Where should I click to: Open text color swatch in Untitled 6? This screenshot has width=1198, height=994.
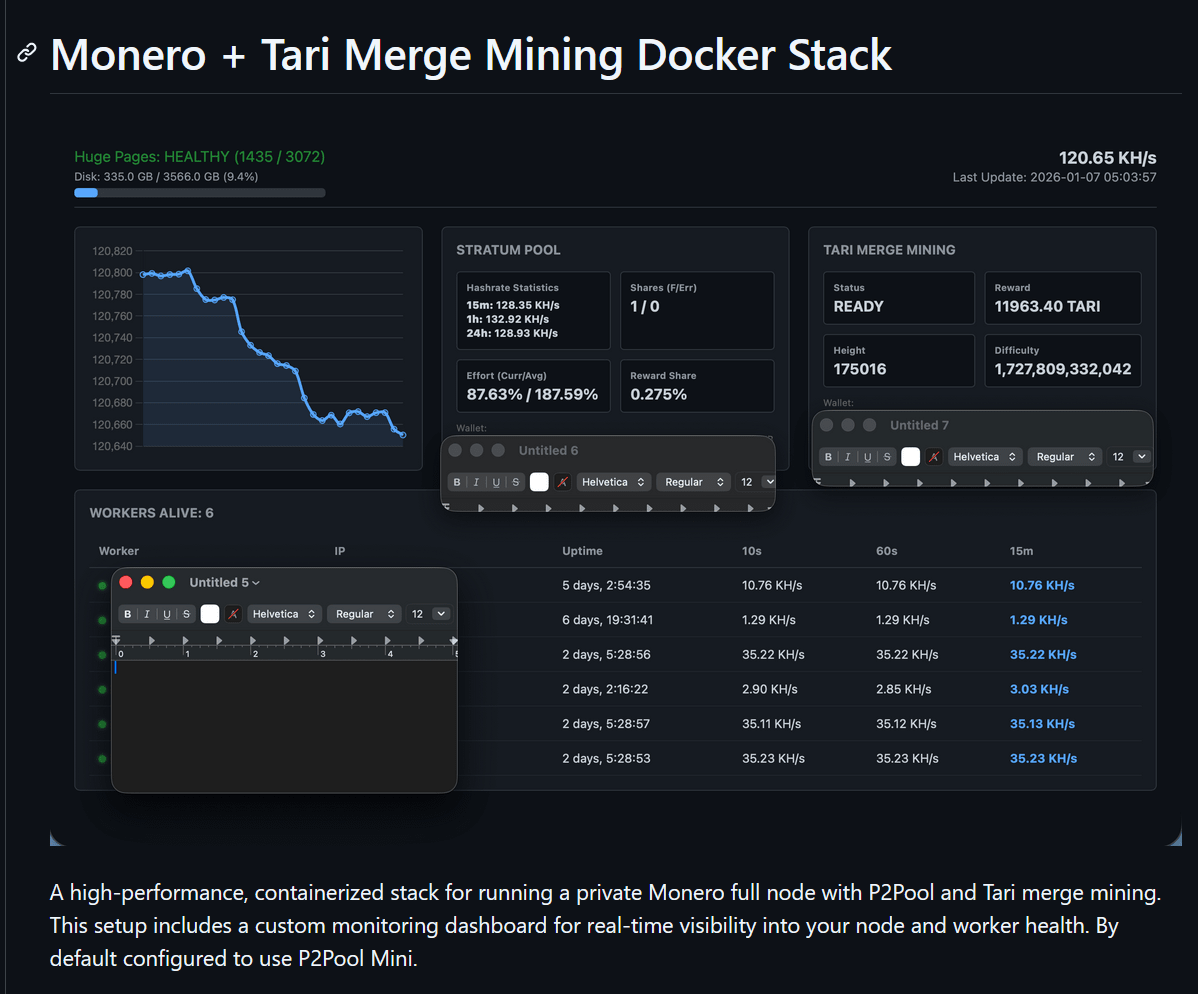pos(539,482)
